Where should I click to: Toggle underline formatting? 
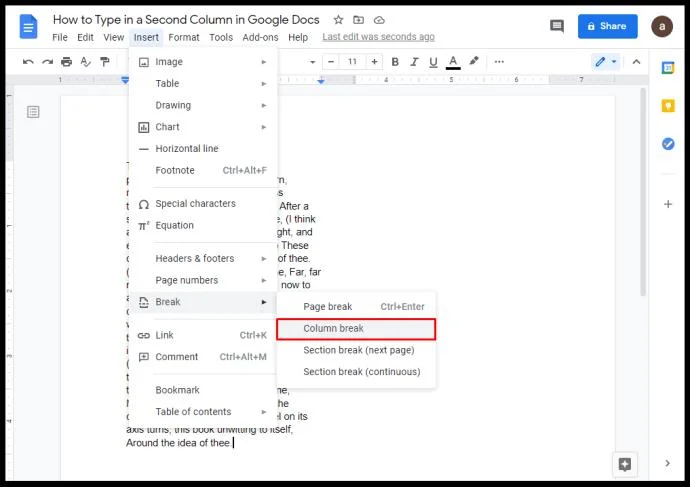433,62
